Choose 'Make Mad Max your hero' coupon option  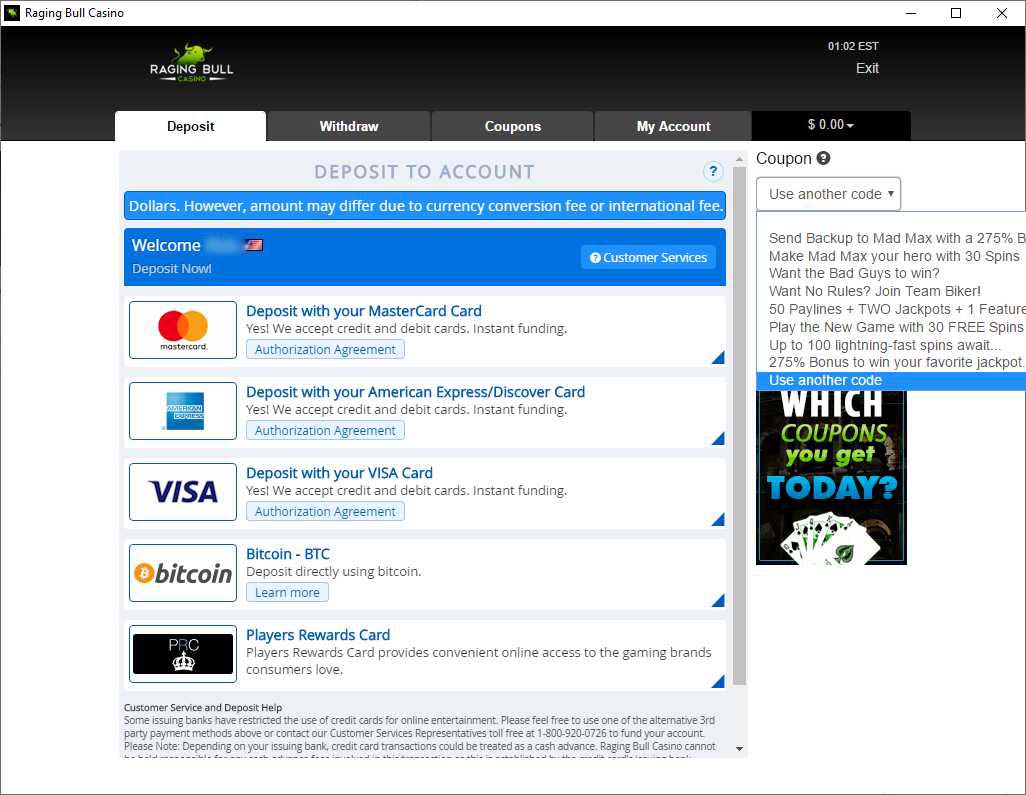pos(891,256)
